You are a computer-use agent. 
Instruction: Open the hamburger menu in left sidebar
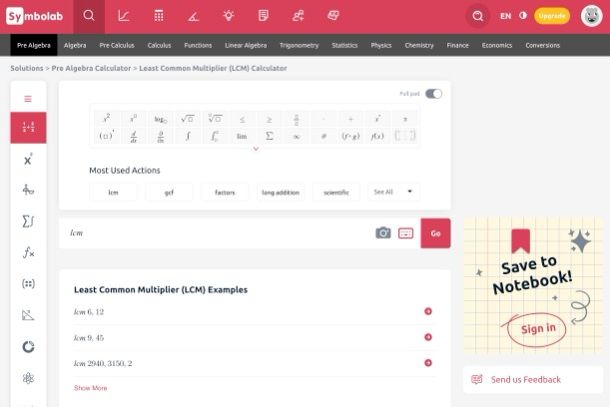pos(28,99)
